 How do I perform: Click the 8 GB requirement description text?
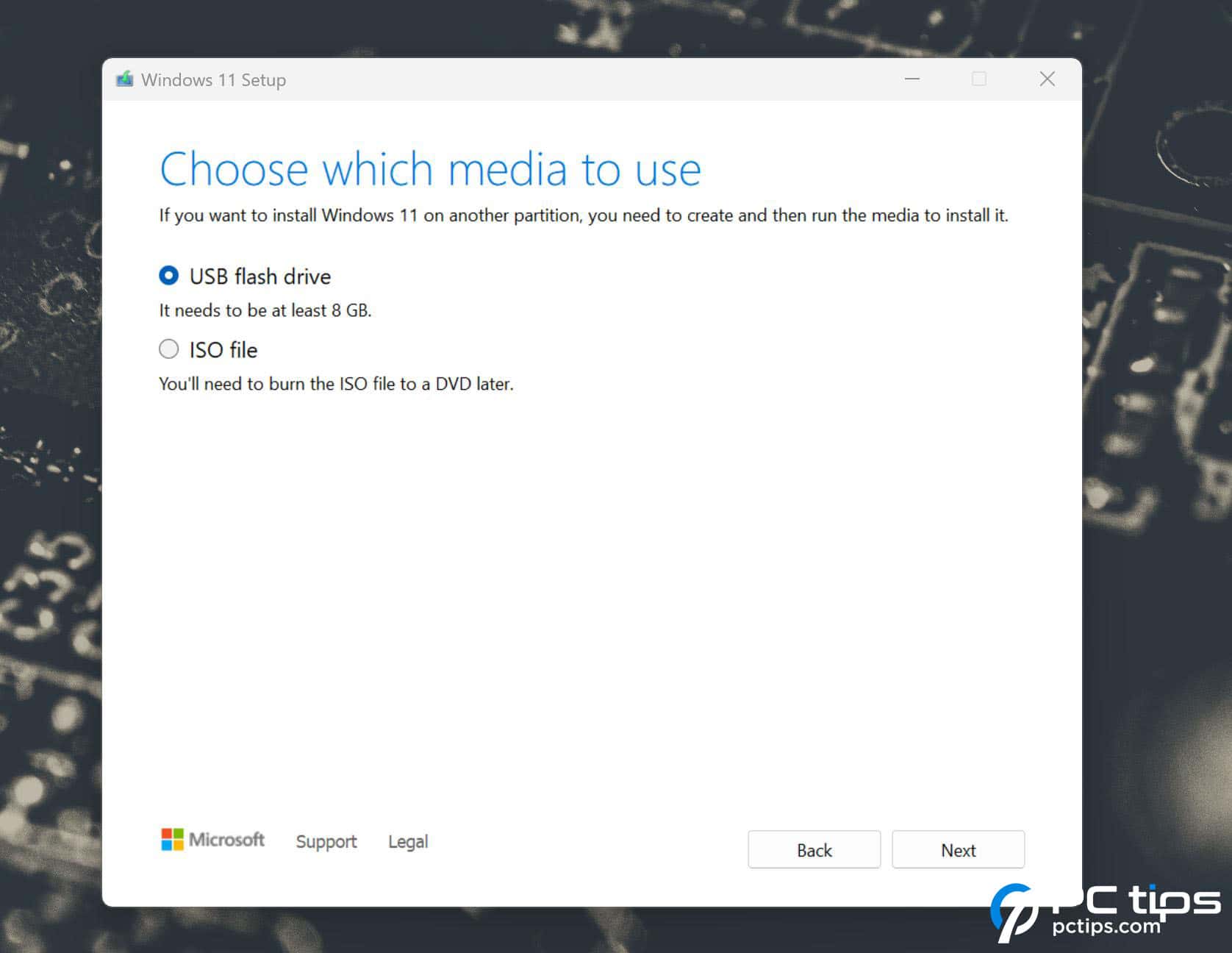[265, 310]
